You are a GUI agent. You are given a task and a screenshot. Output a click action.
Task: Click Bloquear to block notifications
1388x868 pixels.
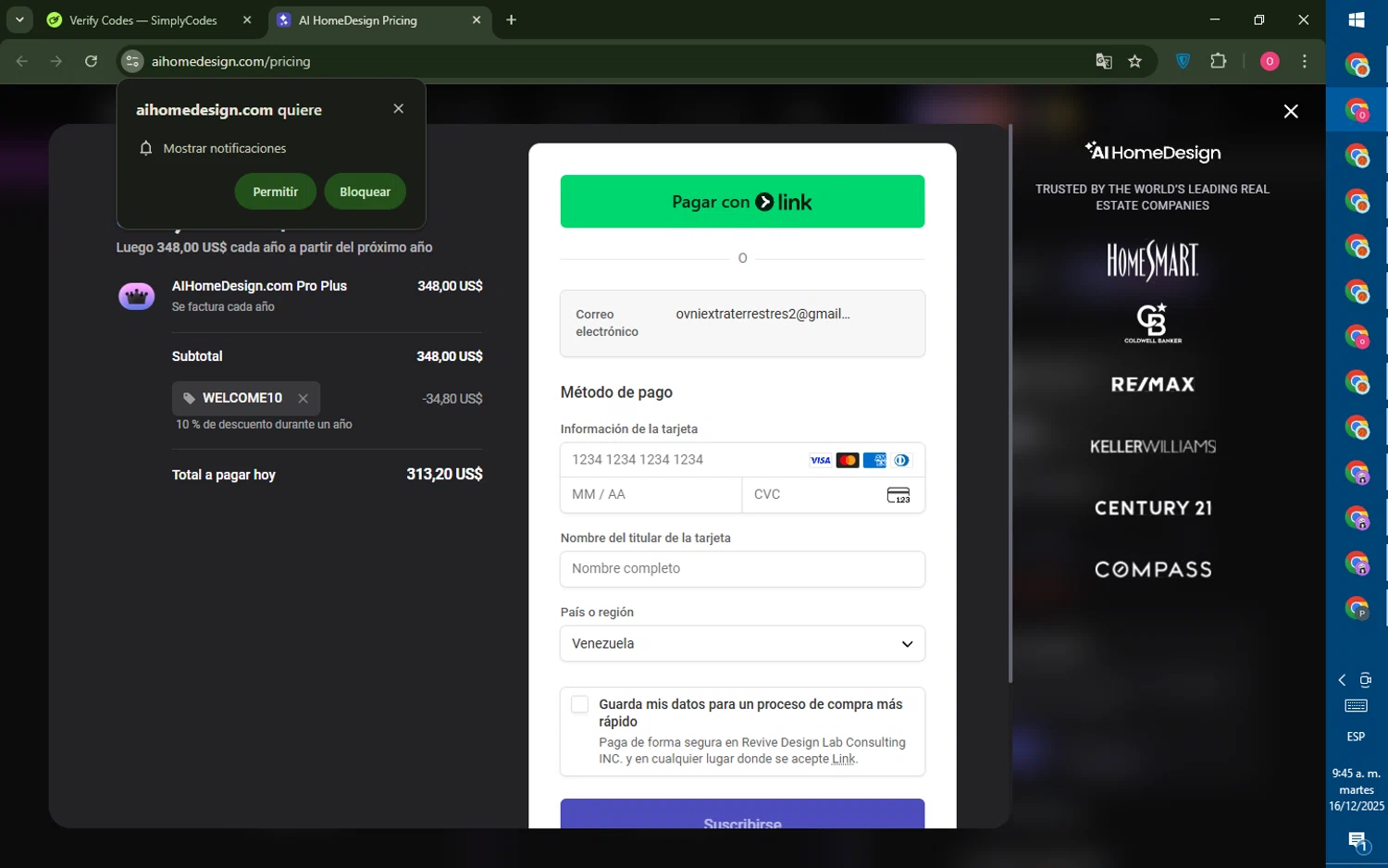click(366, 192)
